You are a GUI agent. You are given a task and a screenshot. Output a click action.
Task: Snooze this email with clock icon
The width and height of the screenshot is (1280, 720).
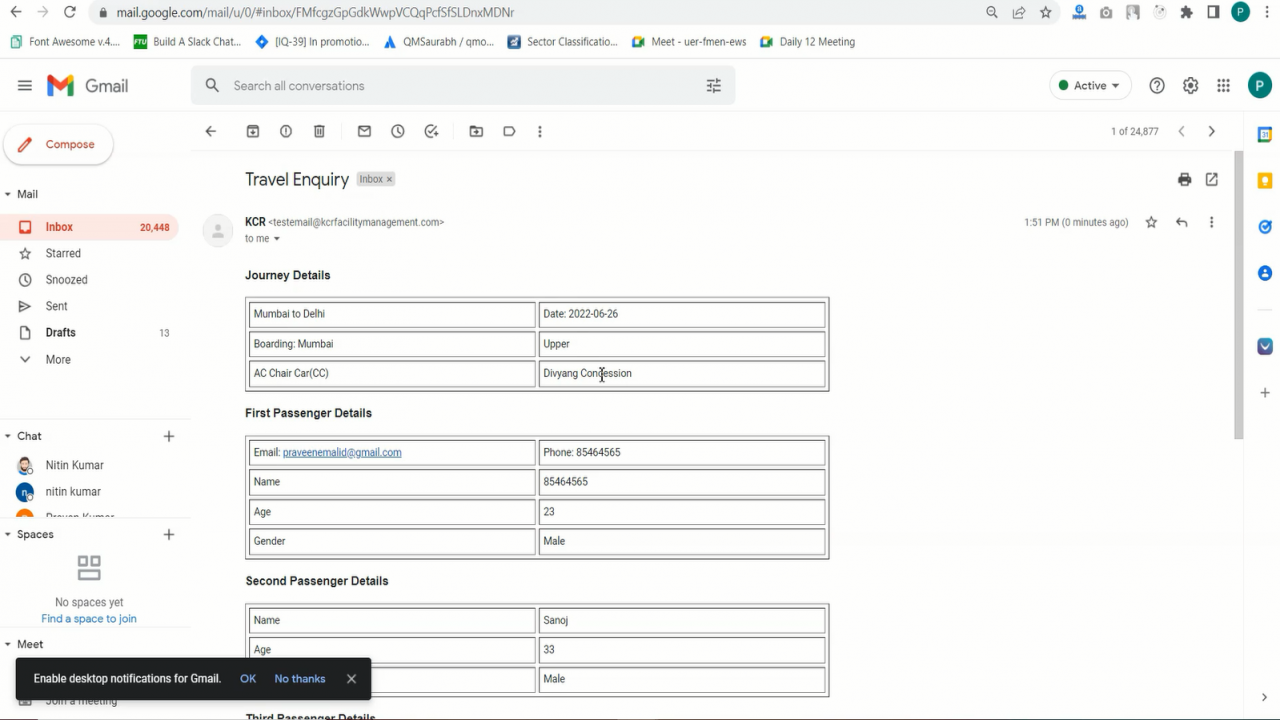pyautogui.click(x=398, y=131)
